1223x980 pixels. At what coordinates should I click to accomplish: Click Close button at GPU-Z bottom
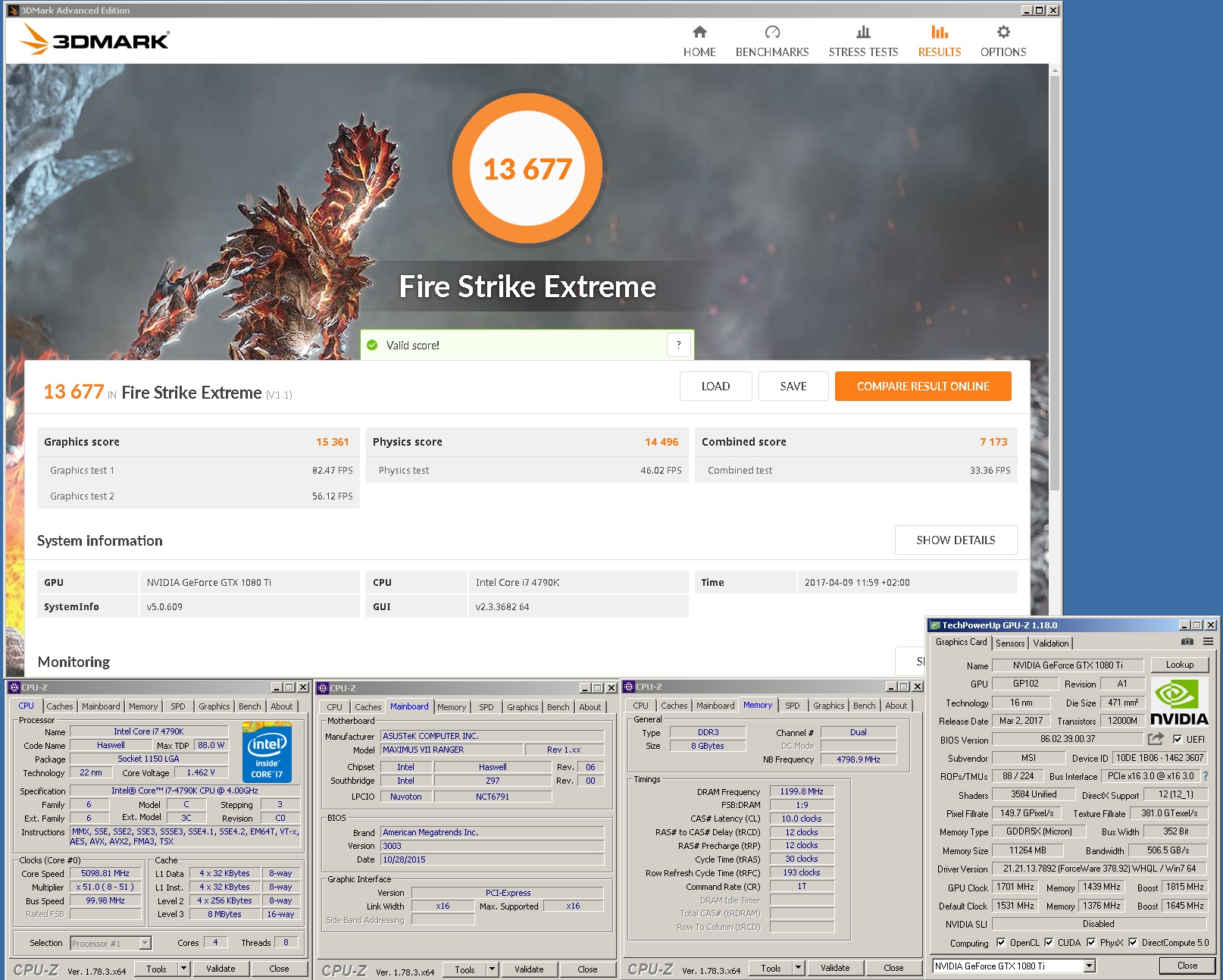[x=1187, y=966]
